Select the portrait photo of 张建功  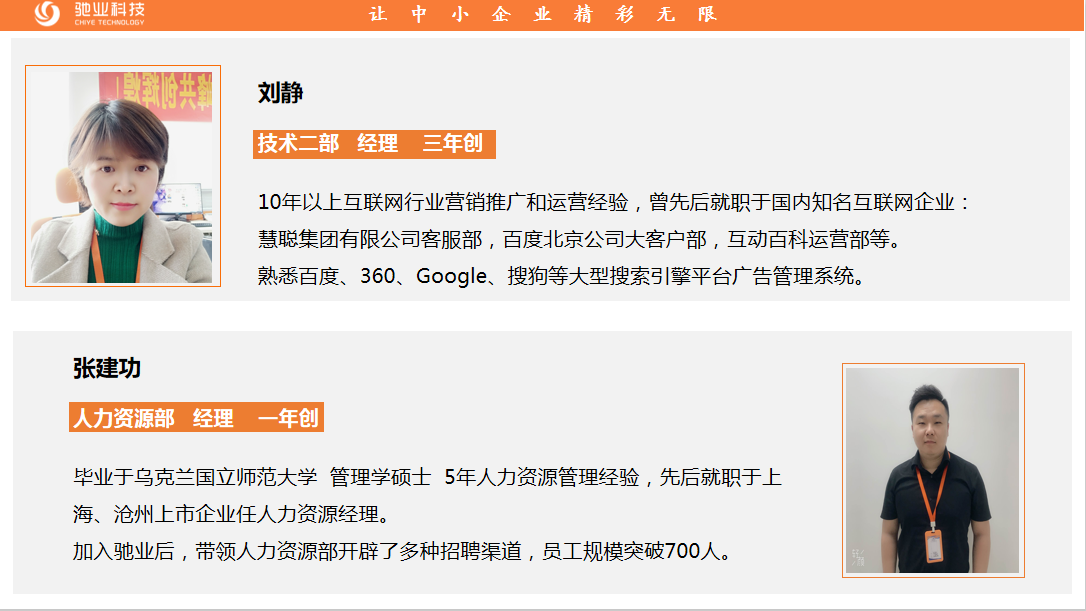tap(933, 470)
